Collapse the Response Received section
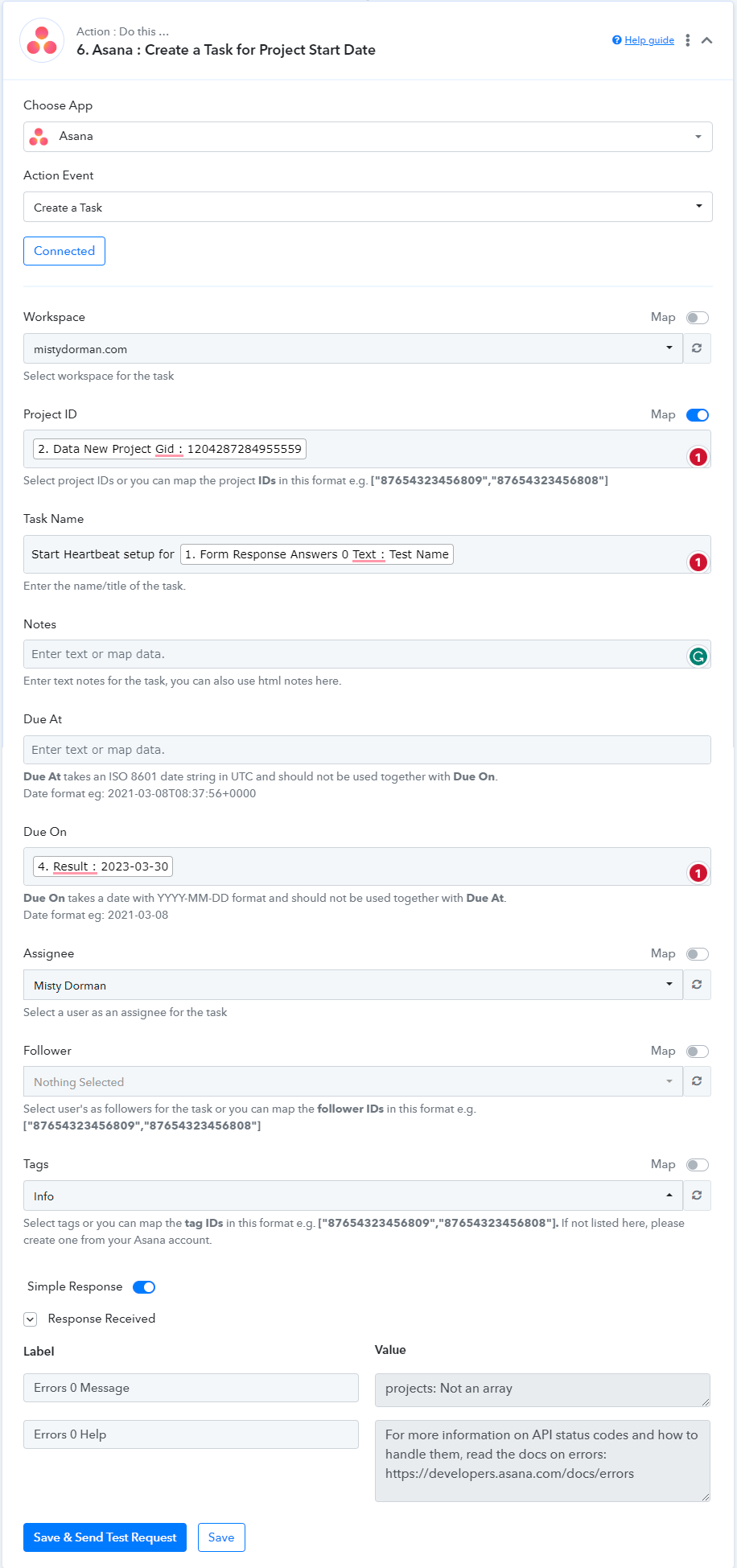The width and height of the screenshot is (737, 1568). click(x=30, y=1319)
